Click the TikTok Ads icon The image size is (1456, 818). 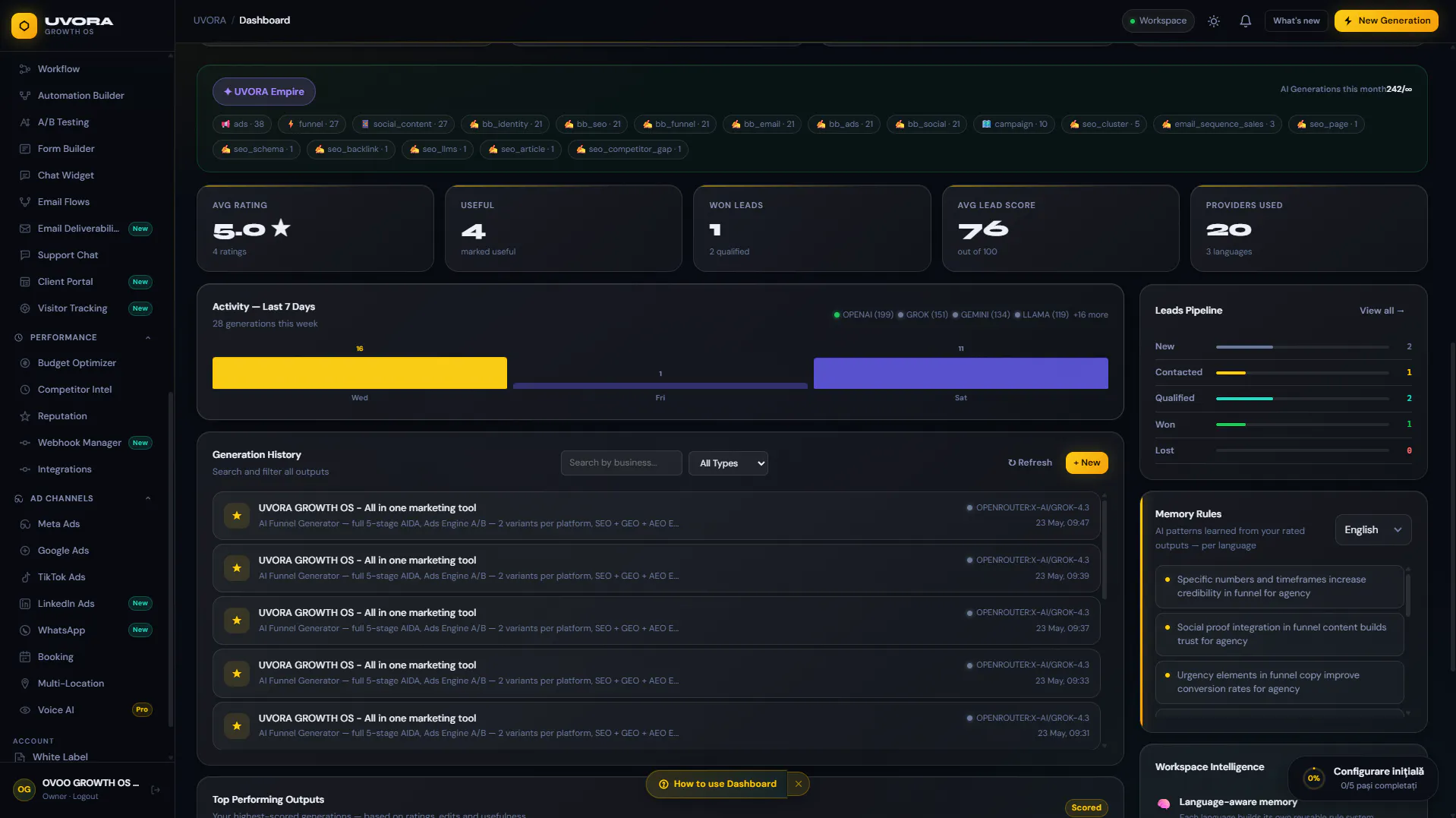pos(25,577)
